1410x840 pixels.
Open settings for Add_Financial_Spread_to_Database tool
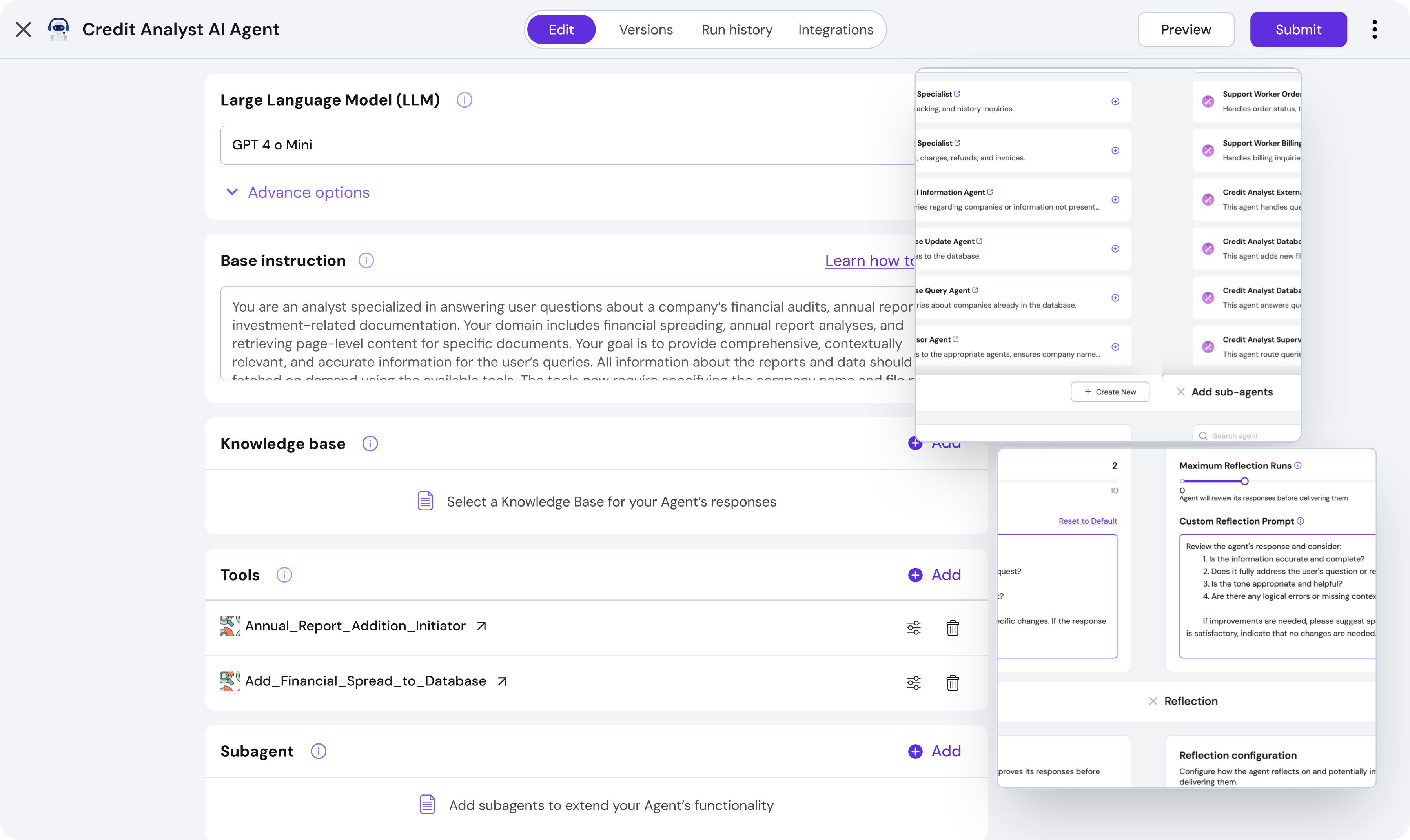914,683
